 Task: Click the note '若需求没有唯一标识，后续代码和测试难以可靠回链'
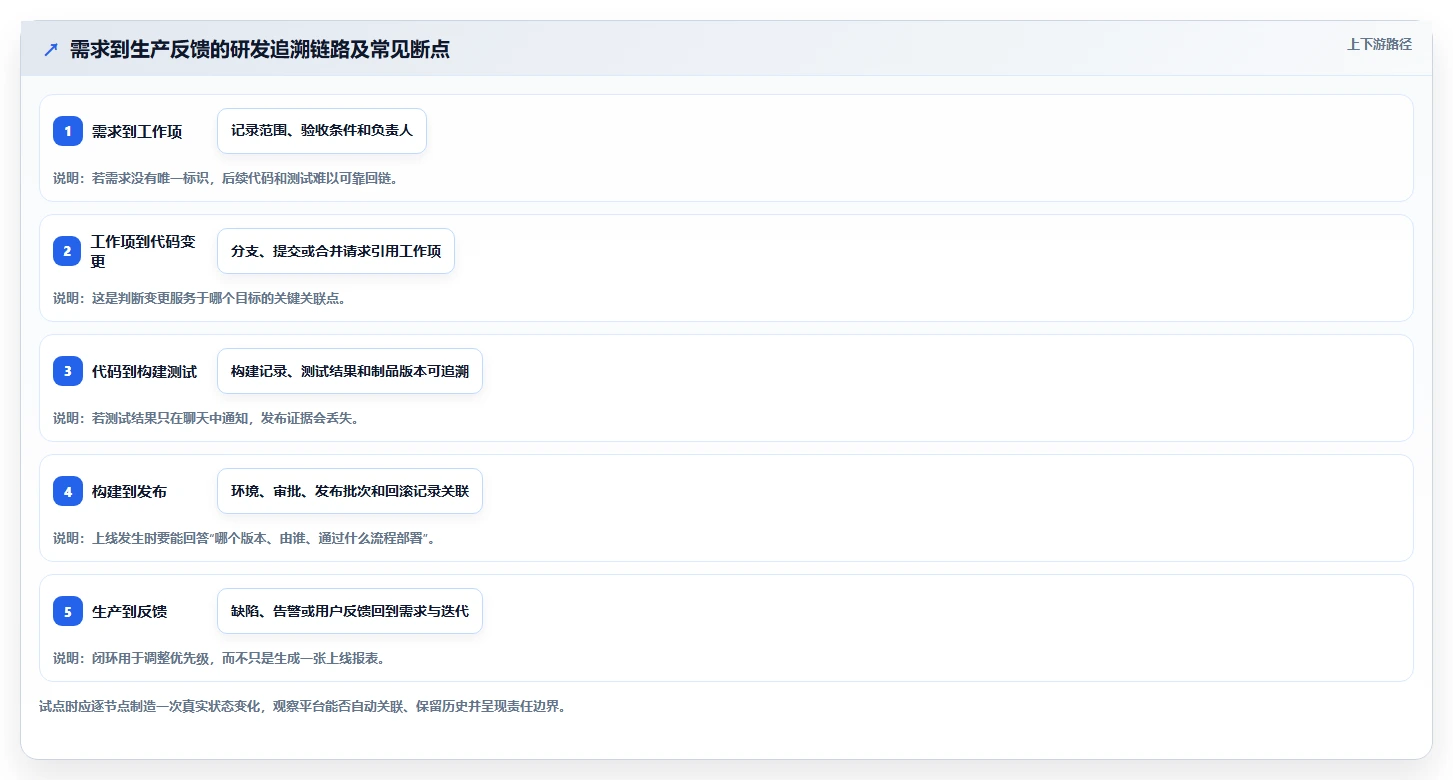point(226,178)
